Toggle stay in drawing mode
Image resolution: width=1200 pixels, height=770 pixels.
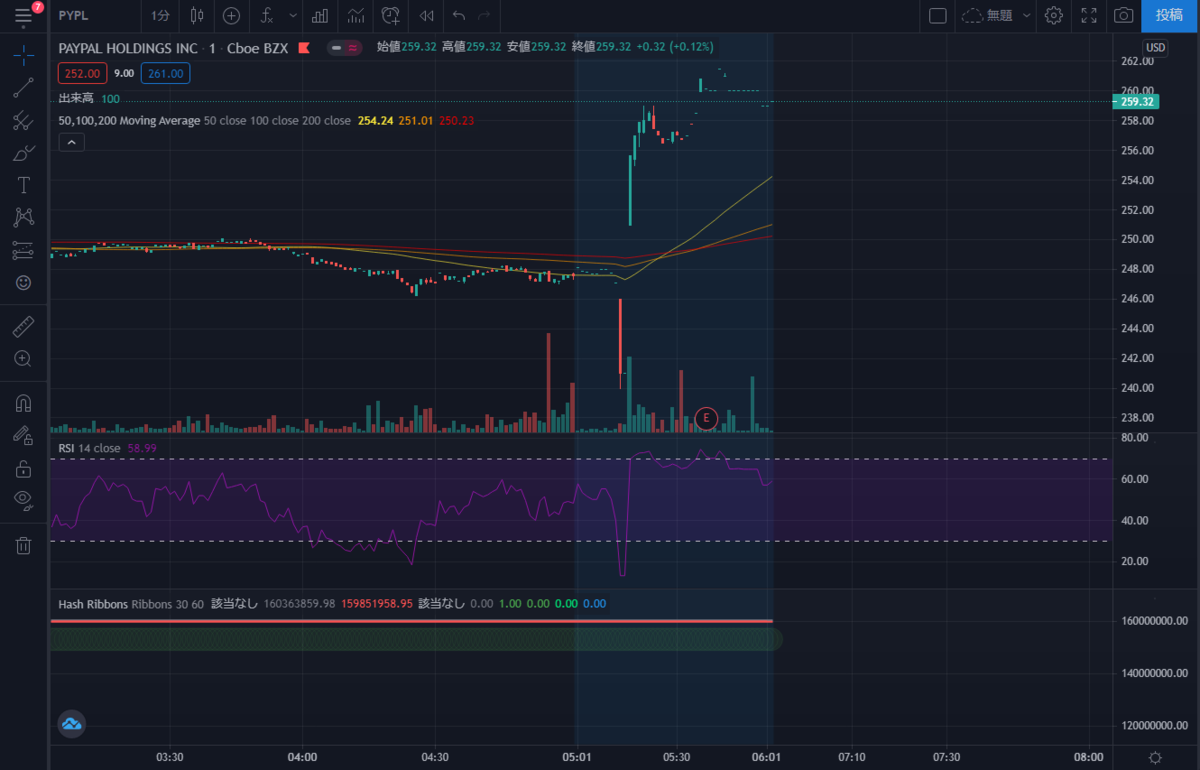(x=24, y=435)
